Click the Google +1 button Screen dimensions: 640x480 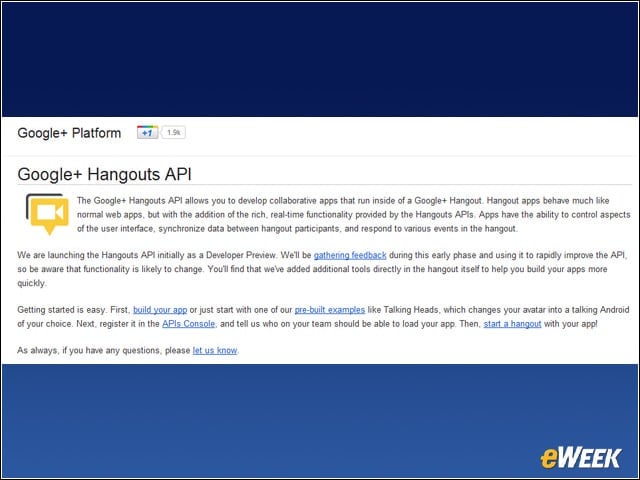pos(147,133)
